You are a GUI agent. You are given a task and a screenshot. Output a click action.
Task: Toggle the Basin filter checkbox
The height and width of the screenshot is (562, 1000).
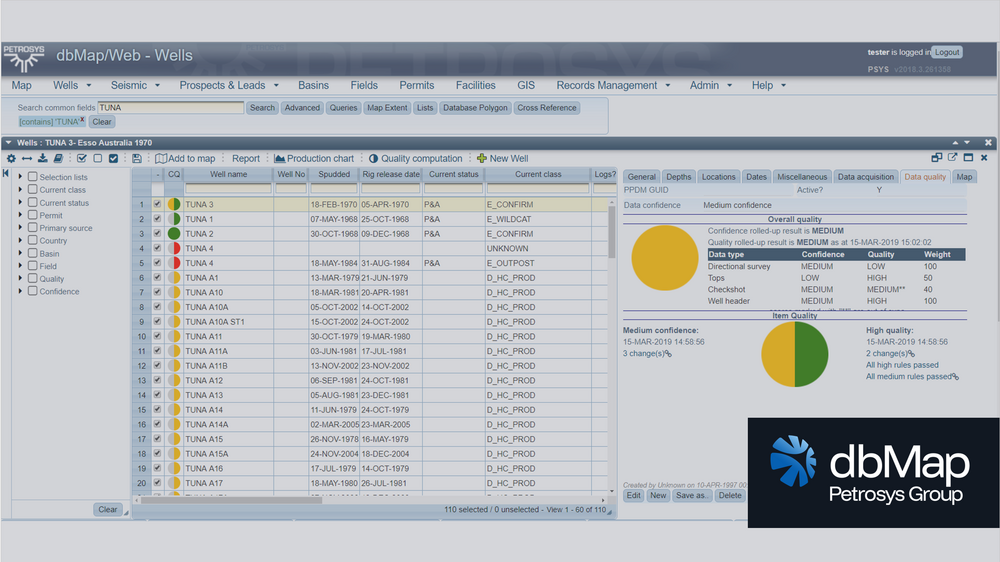pyautogui.click(x=33, y=253)
